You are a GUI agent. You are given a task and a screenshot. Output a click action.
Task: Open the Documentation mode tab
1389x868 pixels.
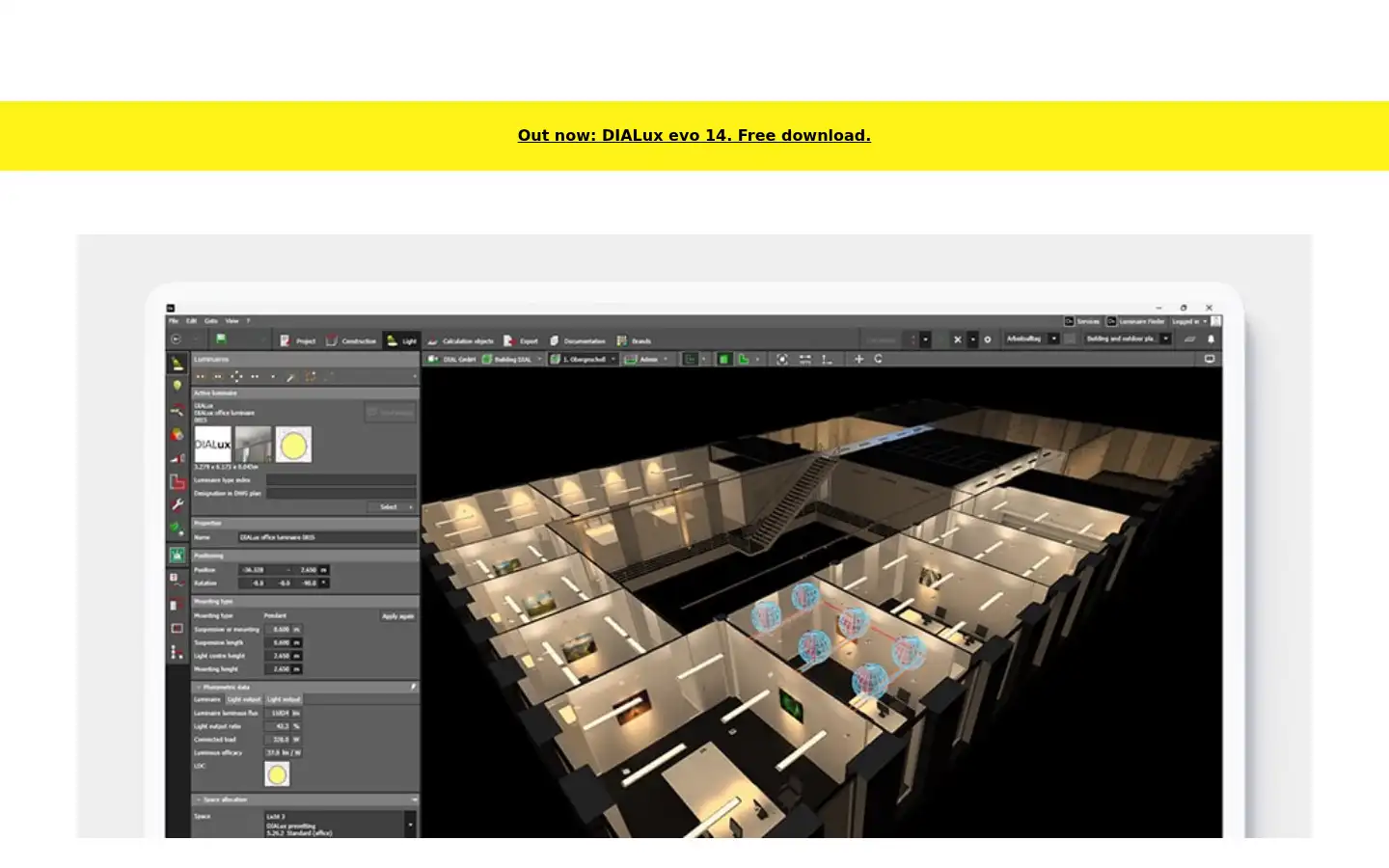click(577, 340)
